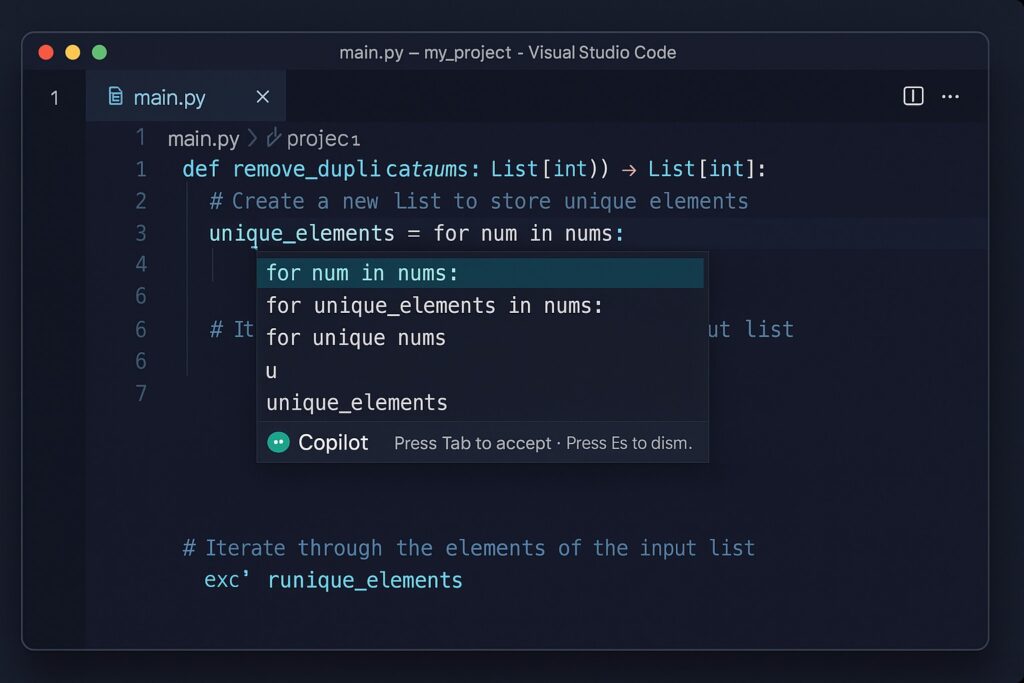The height and width of the screenshot is (683, 1024).
Task: Close the main.py tab
Action: tap(263, 97)
